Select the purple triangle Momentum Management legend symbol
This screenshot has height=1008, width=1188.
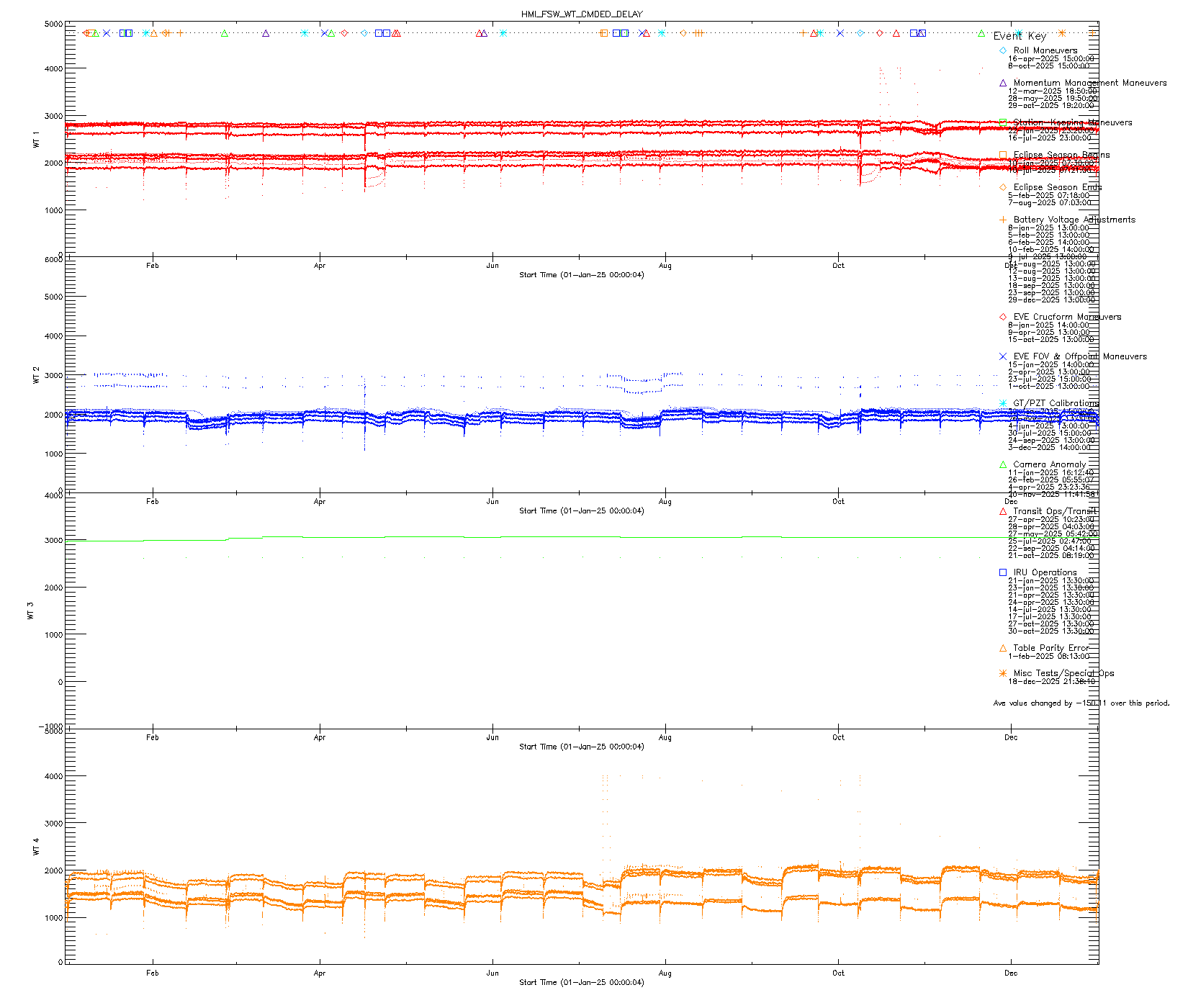(x=1003, y=84)
